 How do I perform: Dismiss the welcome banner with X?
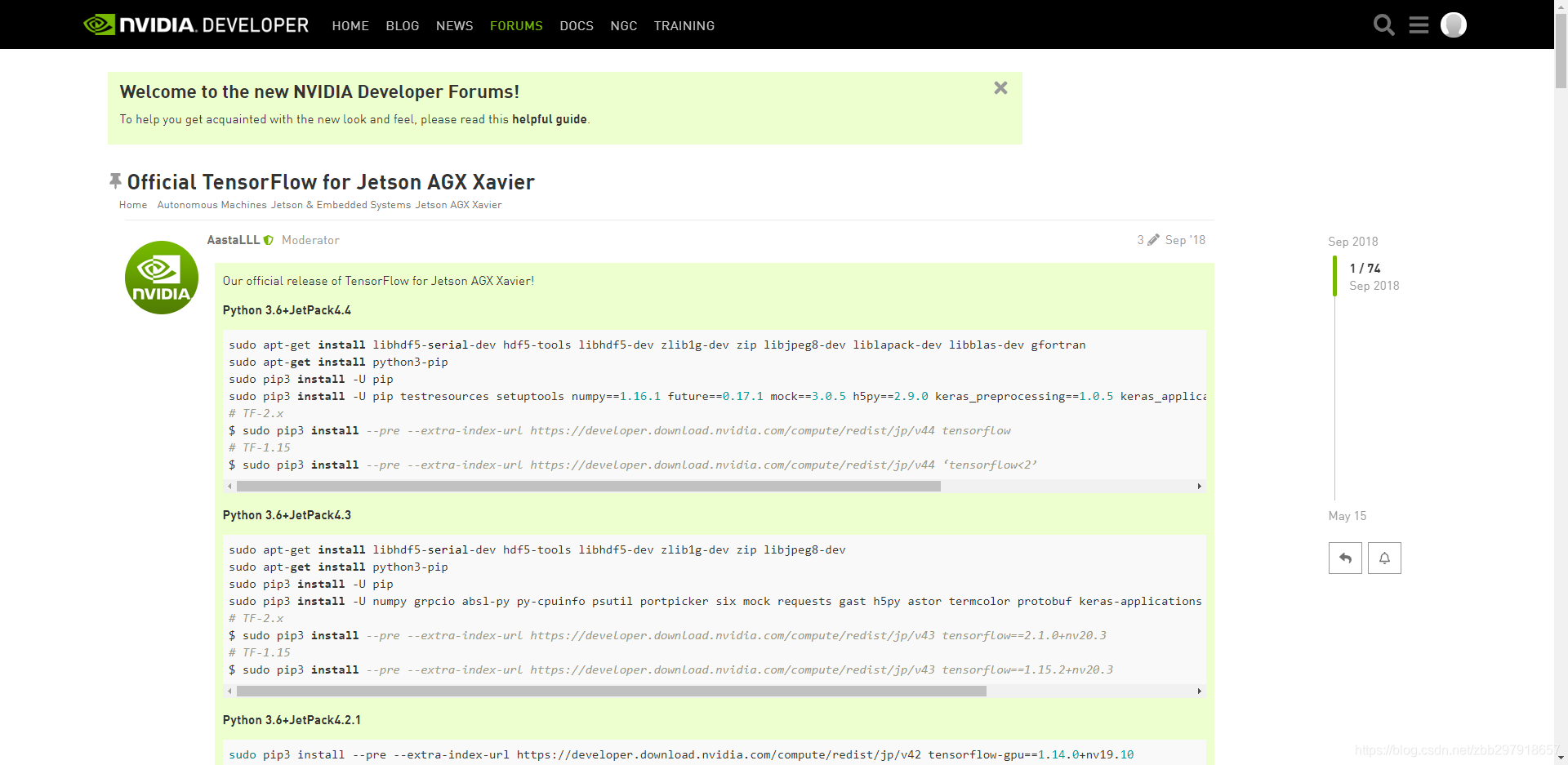click(x=1000, y=88)
